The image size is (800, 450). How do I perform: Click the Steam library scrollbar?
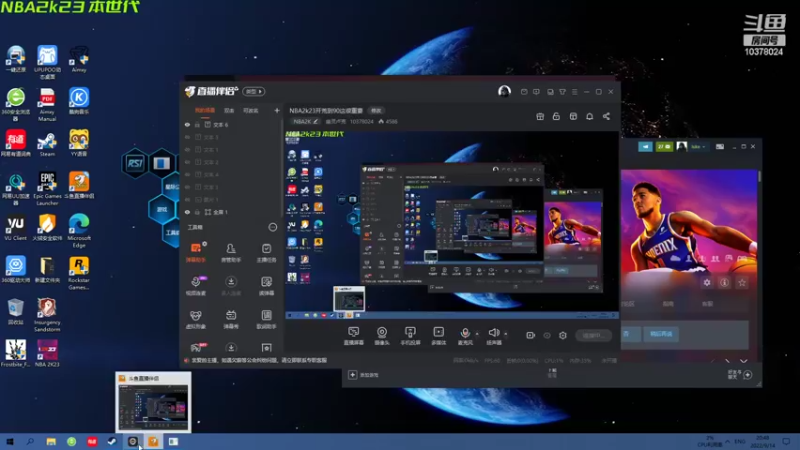pyautogui.click(x=760, y=177)
